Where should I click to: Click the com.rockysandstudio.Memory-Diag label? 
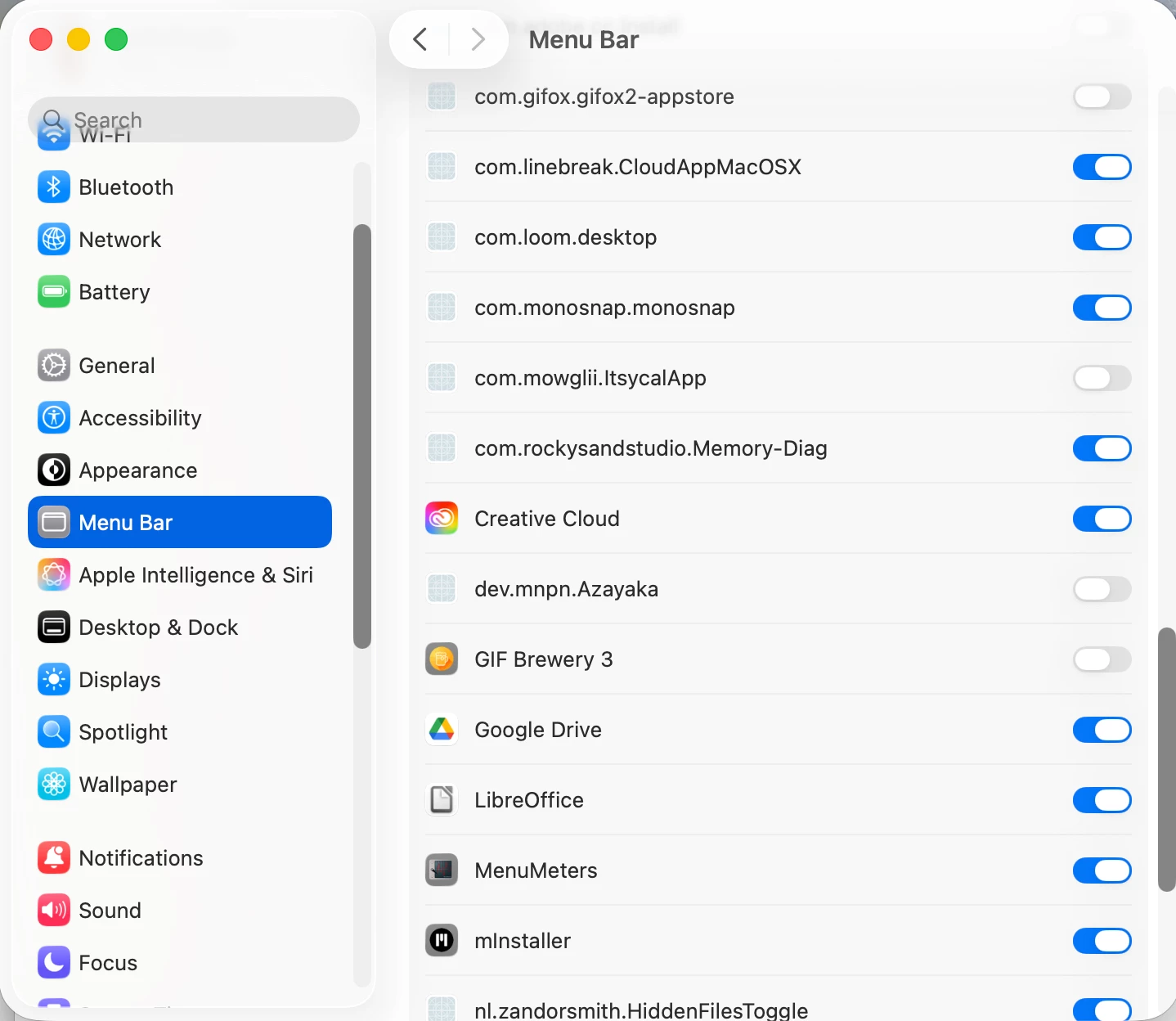tap(651, 448)
